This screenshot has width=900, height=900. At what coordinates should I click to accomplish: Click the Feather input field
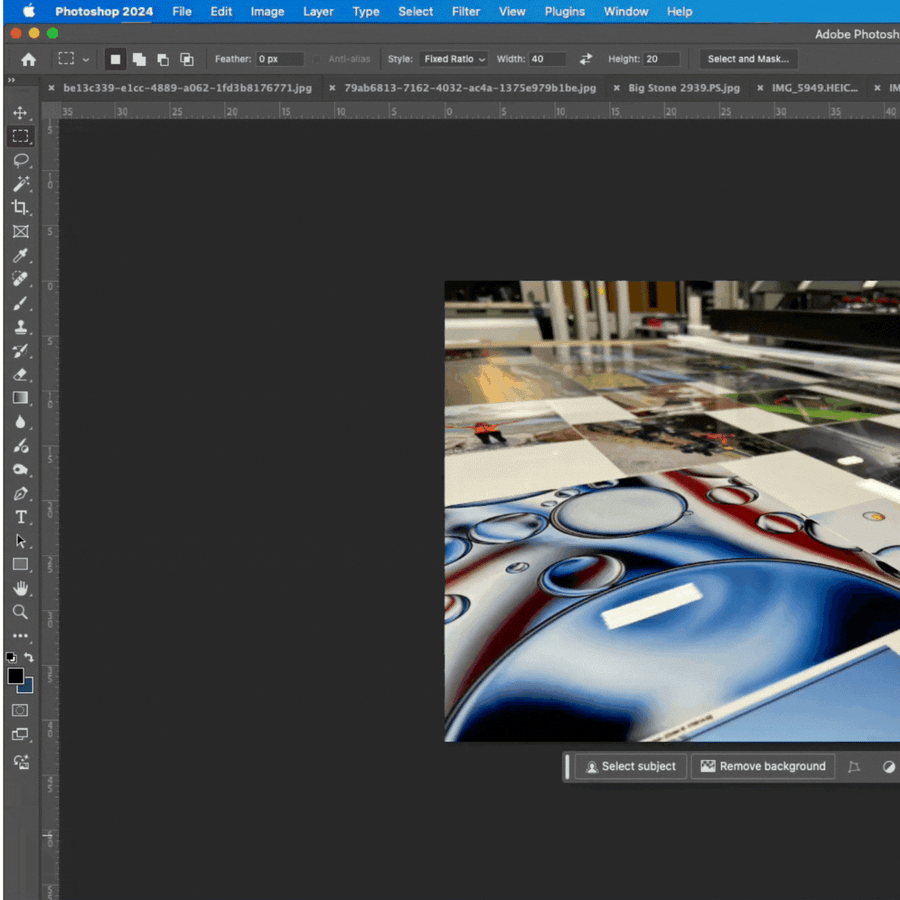[279, 59]
